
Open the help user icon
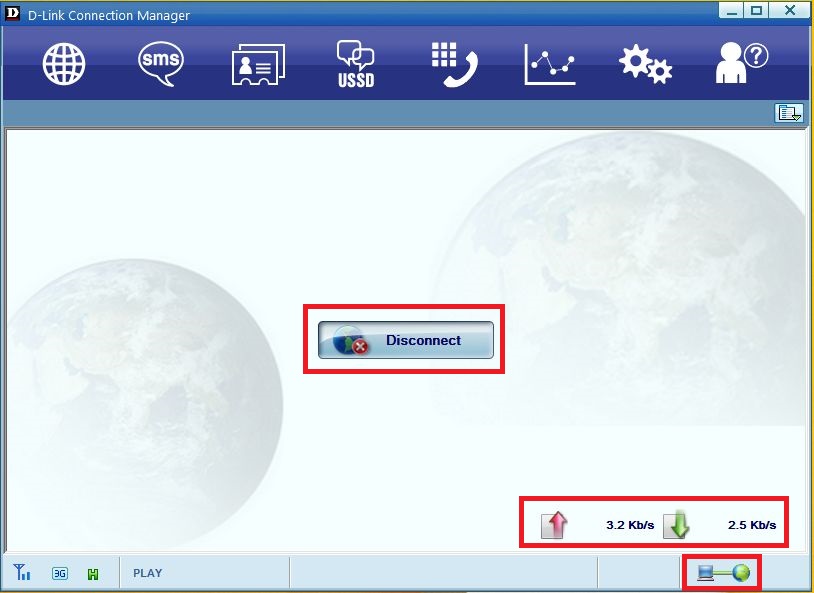pyautogui.click(x=741, y=63)
